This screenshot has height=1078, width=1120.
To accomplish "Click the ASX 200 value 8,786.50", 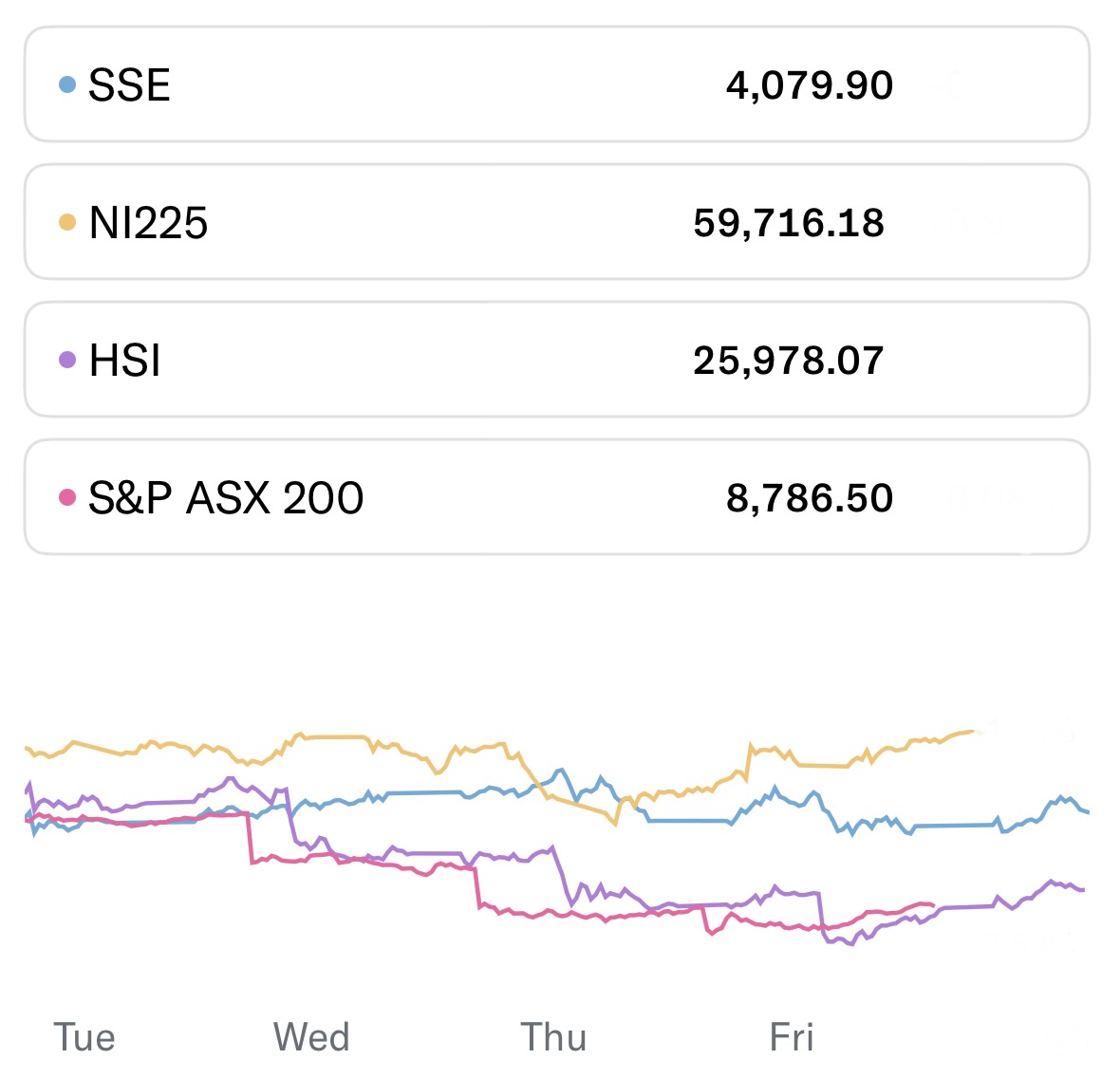I will (x=809, y=498).
